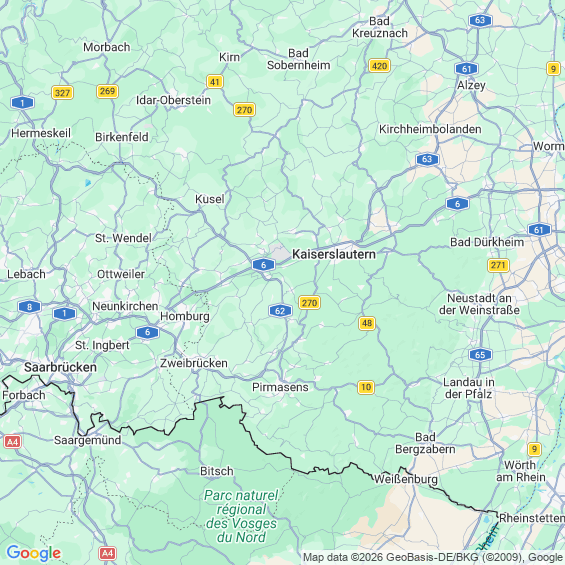565x565 pixels.
Task: Click the Pirmasens town label
Action: 280,387
